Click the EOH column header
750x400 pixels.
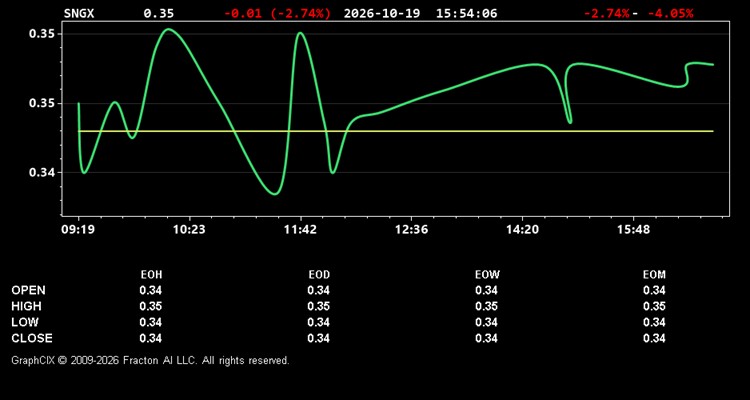point(151,275)
